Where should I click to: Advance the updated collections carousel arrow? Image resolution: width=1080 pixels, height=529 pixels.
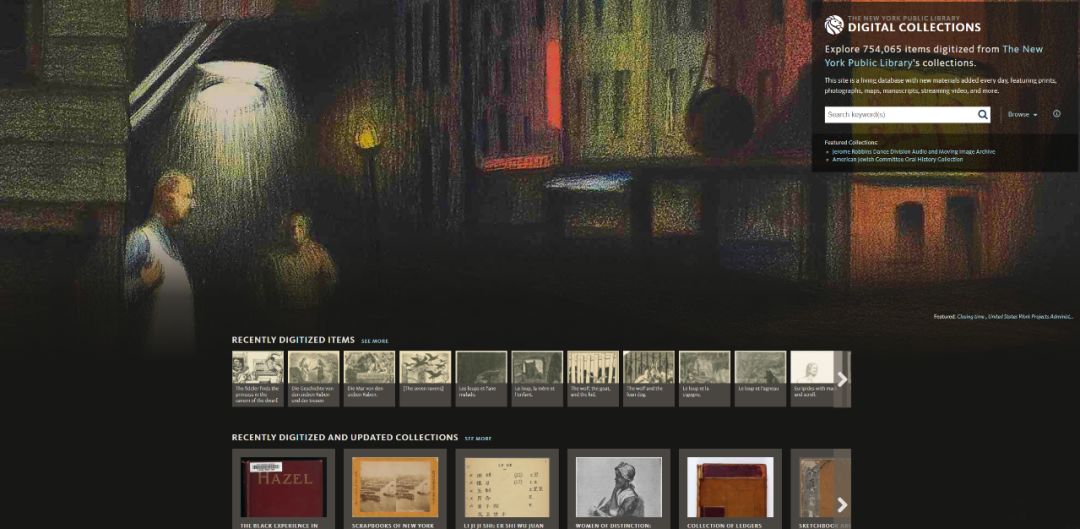842,504
